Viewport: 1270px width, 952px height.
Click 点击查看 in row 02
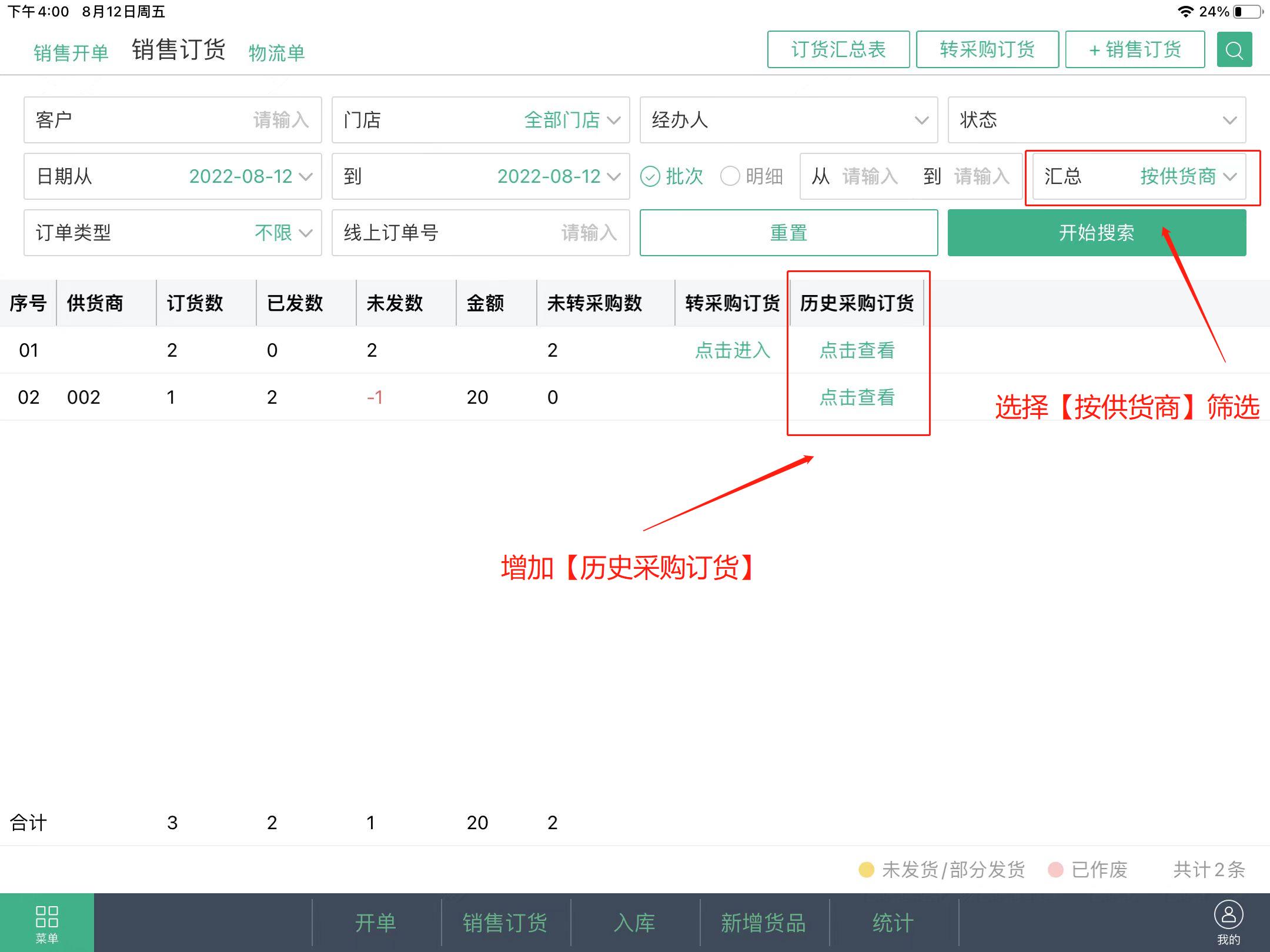tap(857, 397)
